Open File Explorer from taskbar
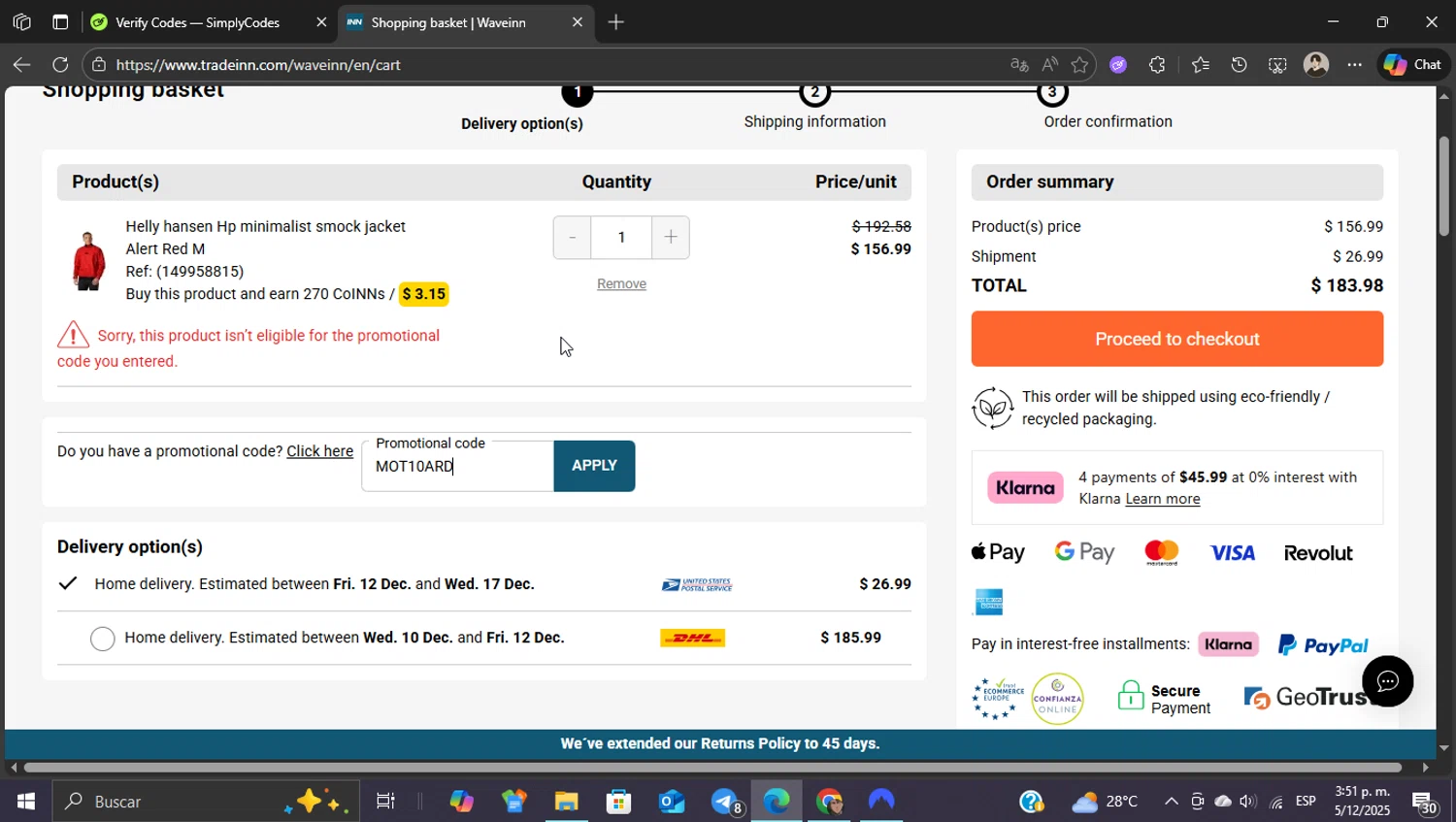The height and width of the screenshot is (822, 1456). pyautogui.click(x=566, y=802)
